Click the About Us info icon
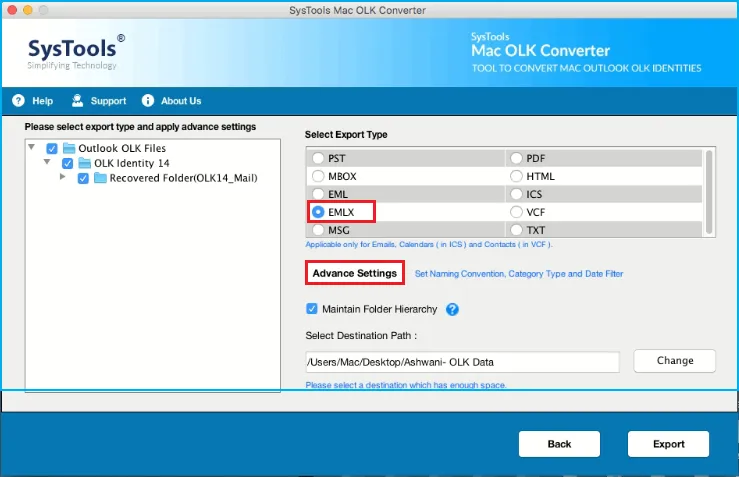 click(148, 100)
